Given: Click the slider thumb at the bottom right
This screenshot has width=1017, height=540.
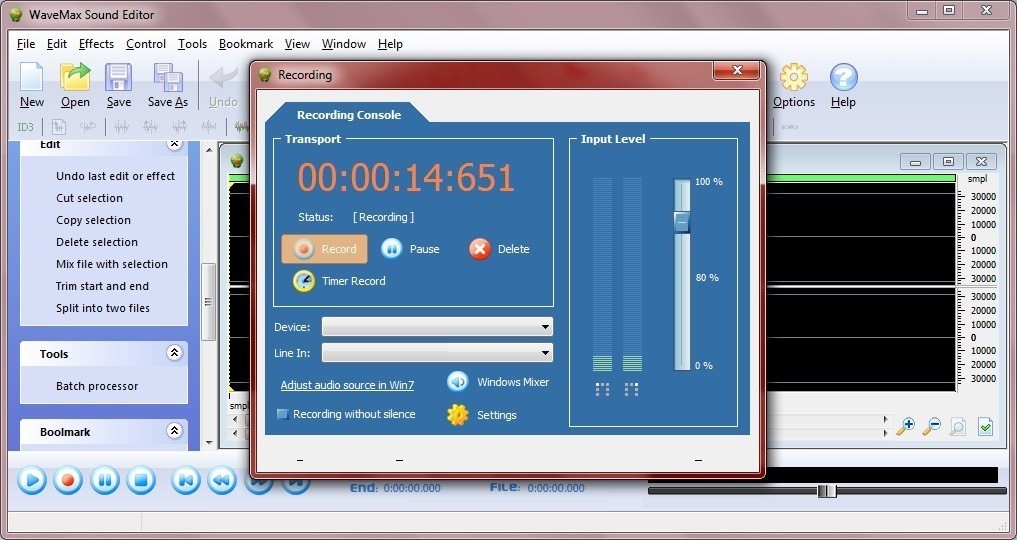Looking at the screenshot, I should coord(827,491).
